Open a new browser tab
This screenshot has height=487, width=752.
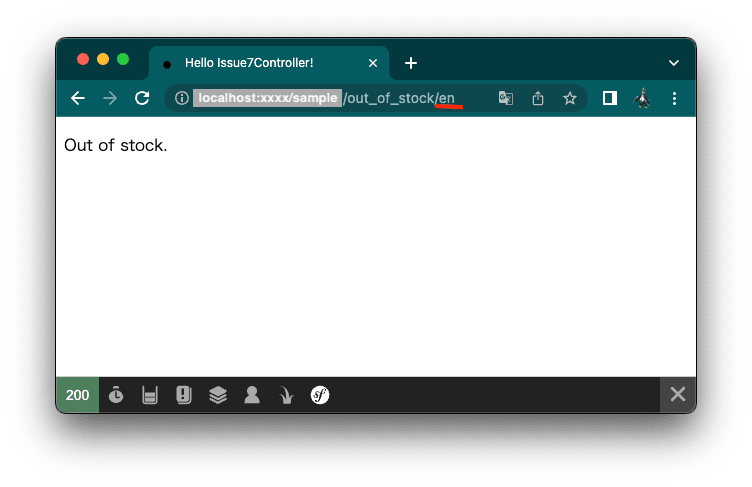411,63
